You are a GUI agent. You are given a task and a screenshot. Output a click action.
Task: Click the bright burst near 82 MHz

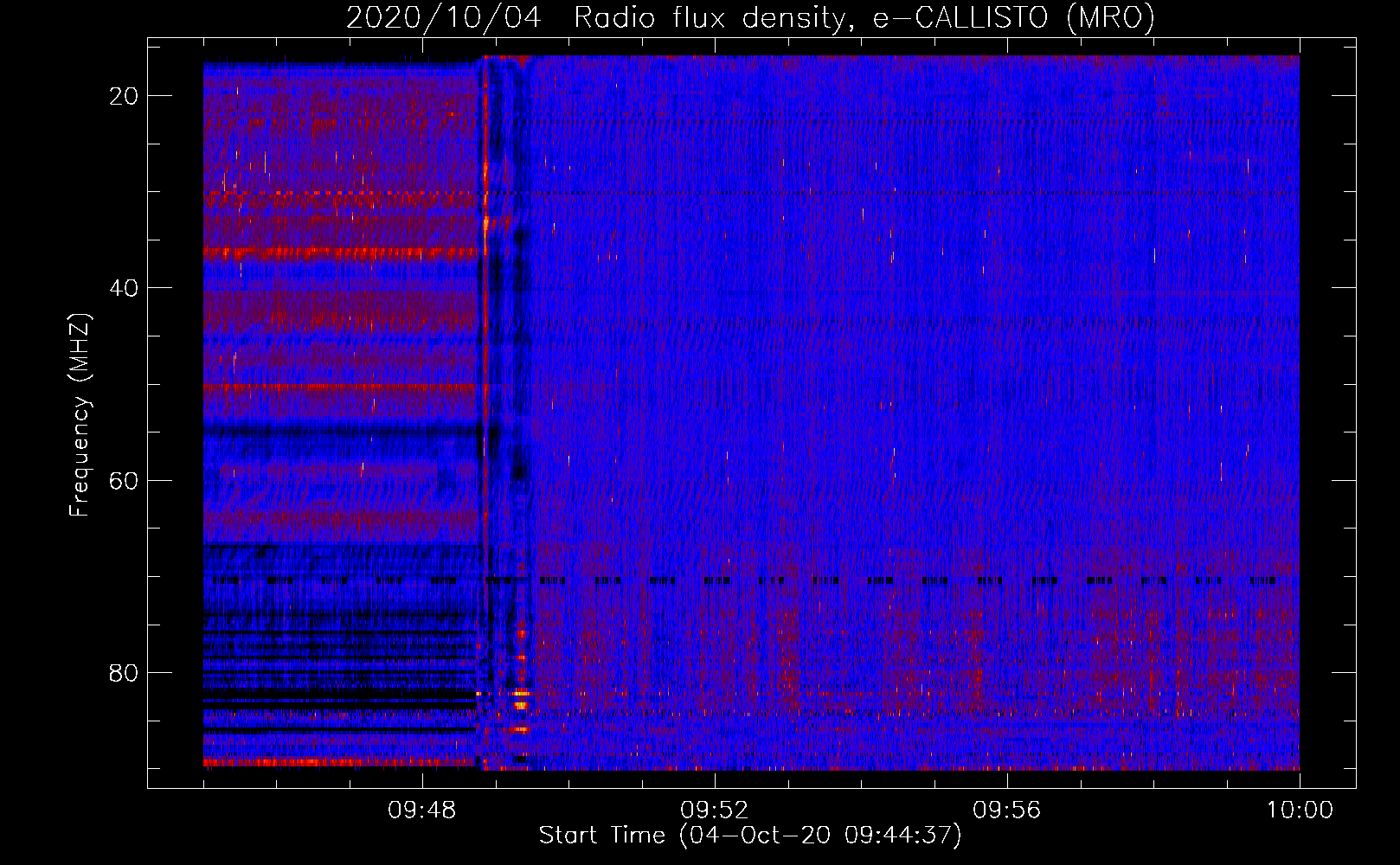tap(520, 693)
